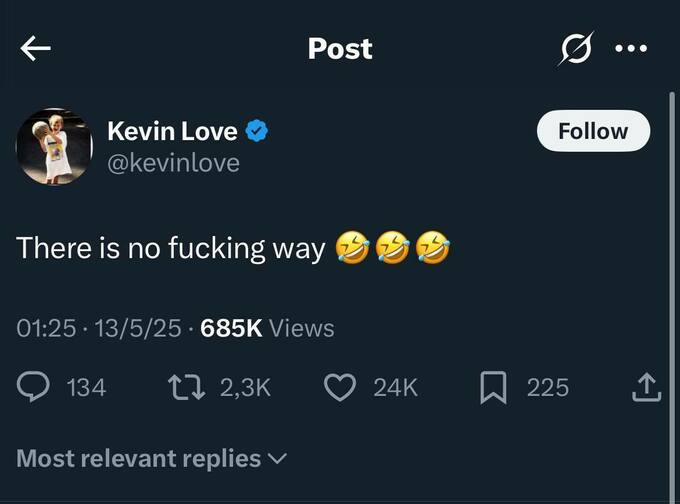The height and width of the screenshot is (504, 680).
Task: Follow Kevin Love
Action: tap(593, 131)
